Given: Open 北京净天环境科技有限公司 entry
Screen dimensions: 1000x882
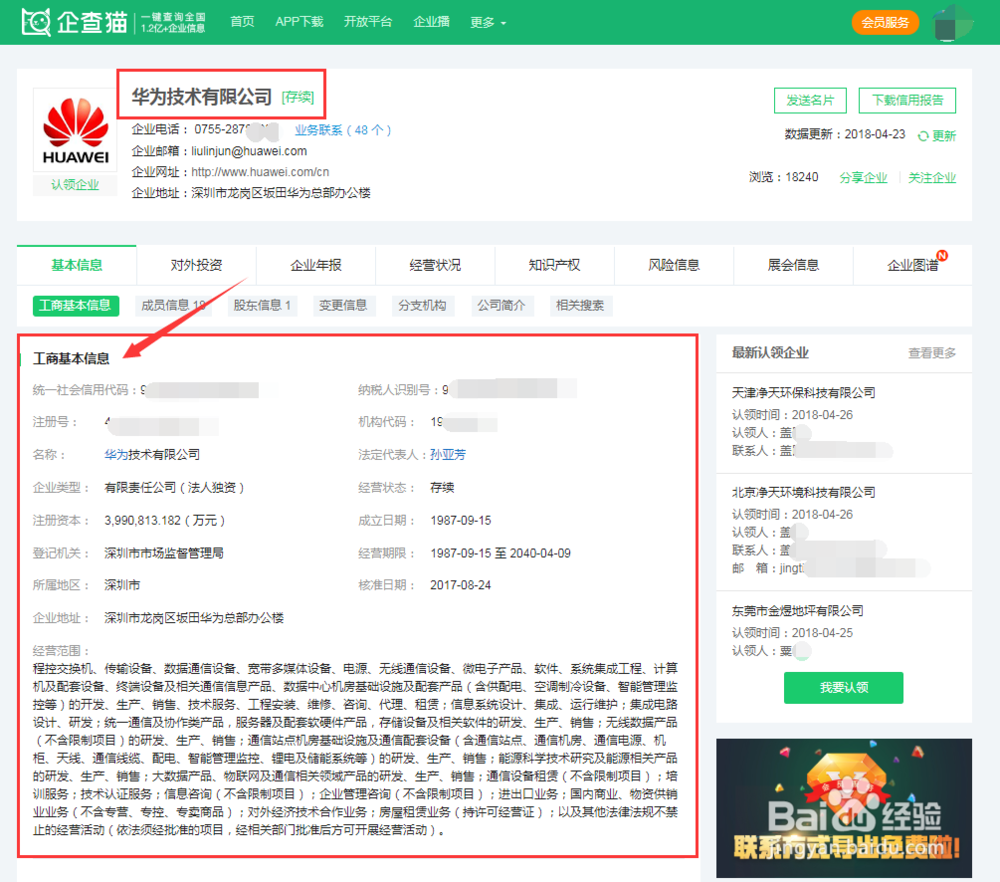Looking at the screenshot, I should click(803, 492).
